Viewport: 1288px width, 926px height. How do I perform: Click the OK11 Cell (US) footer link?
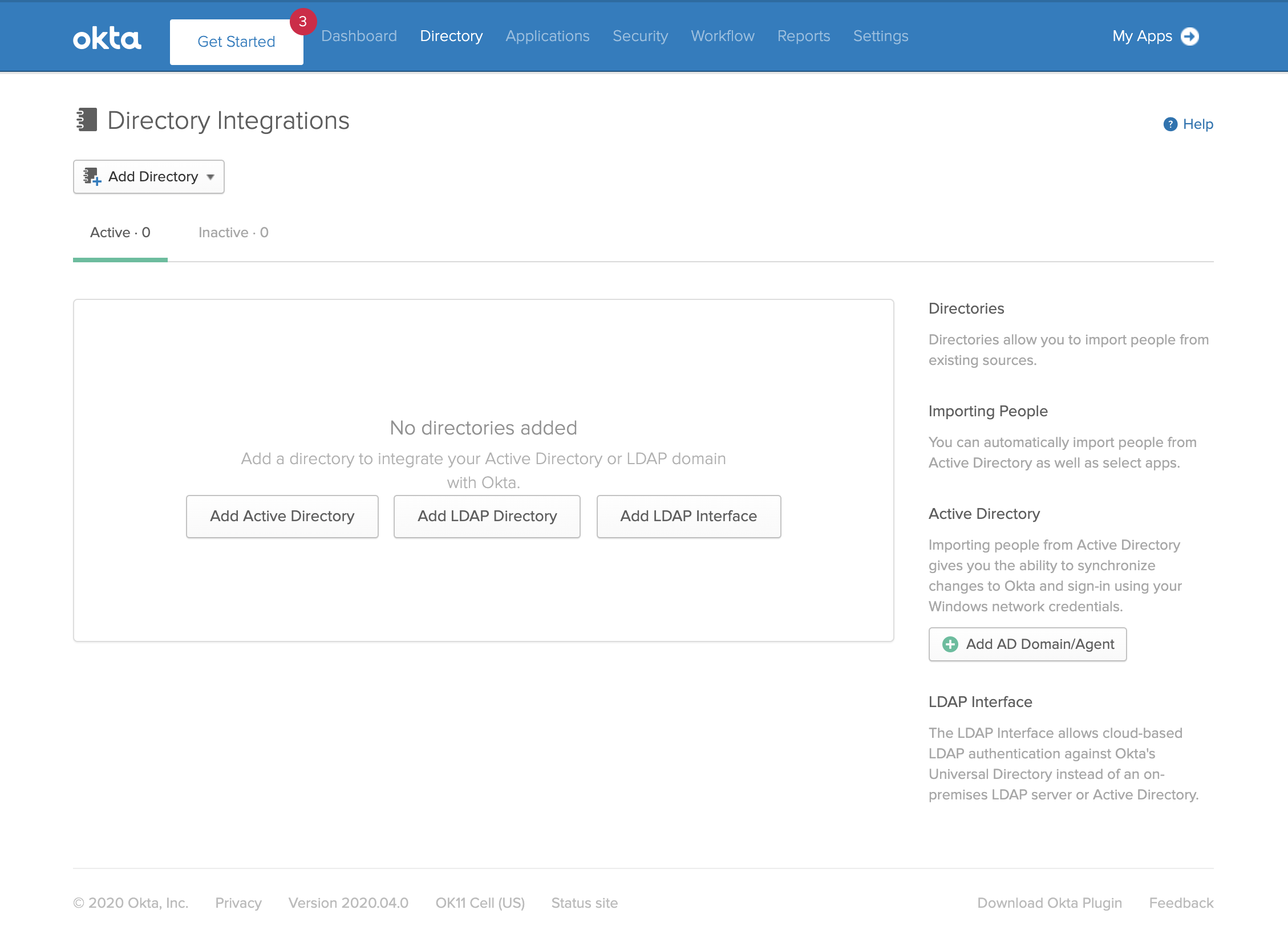pyautogui.click(x=480, y=903)
